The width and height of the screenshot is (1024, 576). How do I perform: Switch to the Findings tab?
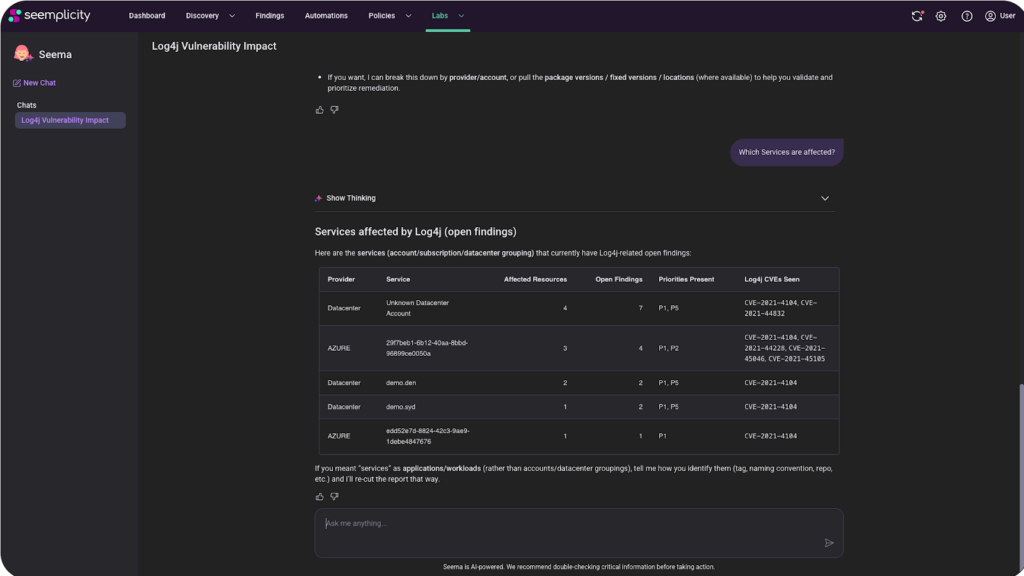click(x=270, y=16)
